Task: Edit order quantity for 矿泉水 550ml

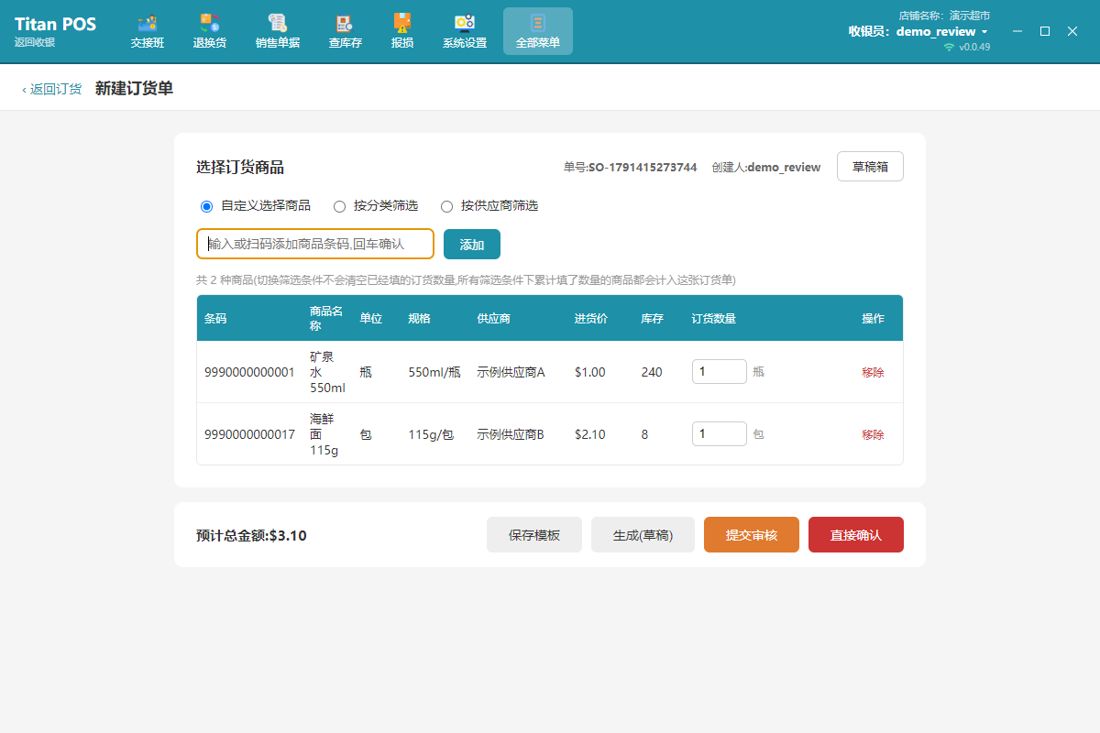Action: 719,372
